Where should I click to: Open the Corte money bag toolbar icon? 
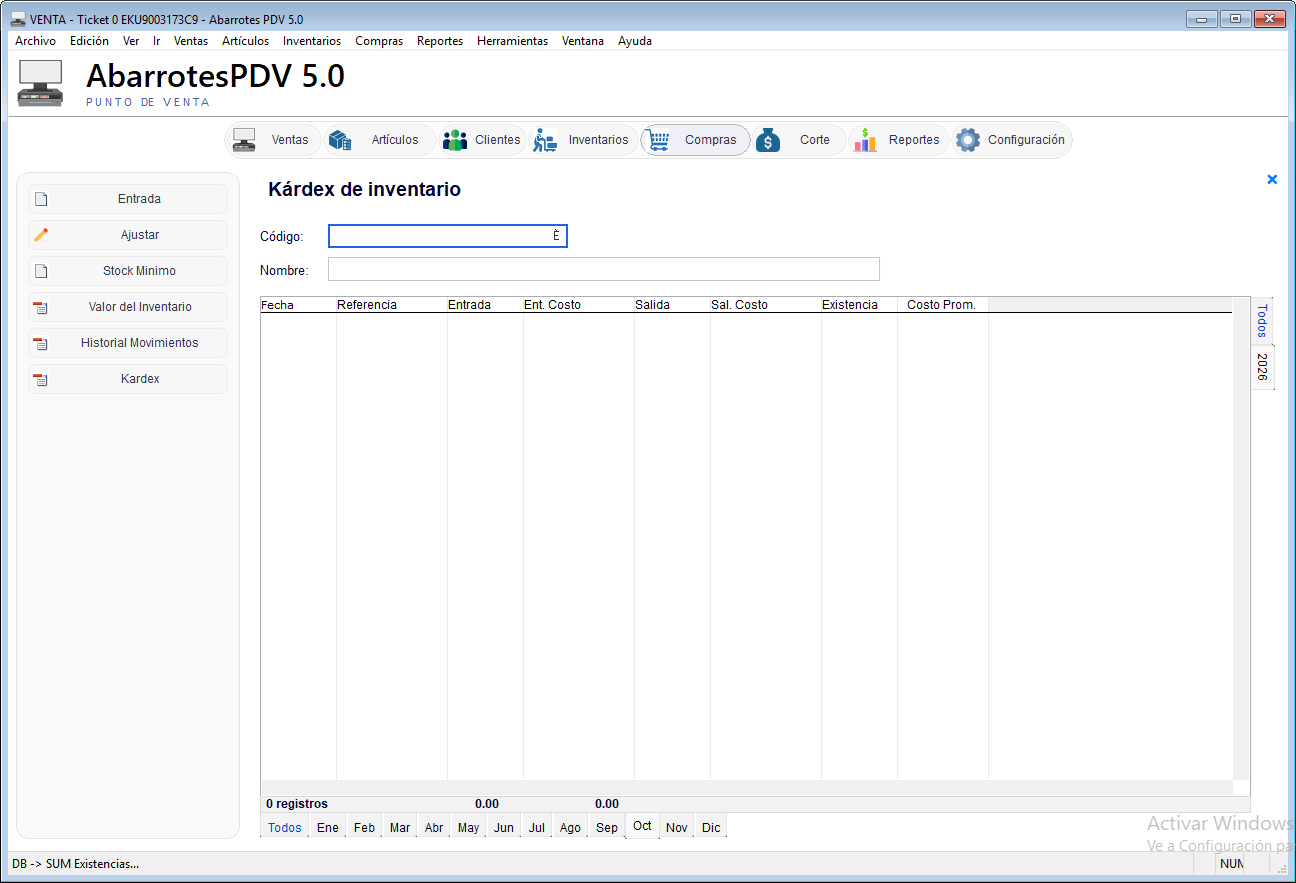click(x=768, y=140)
